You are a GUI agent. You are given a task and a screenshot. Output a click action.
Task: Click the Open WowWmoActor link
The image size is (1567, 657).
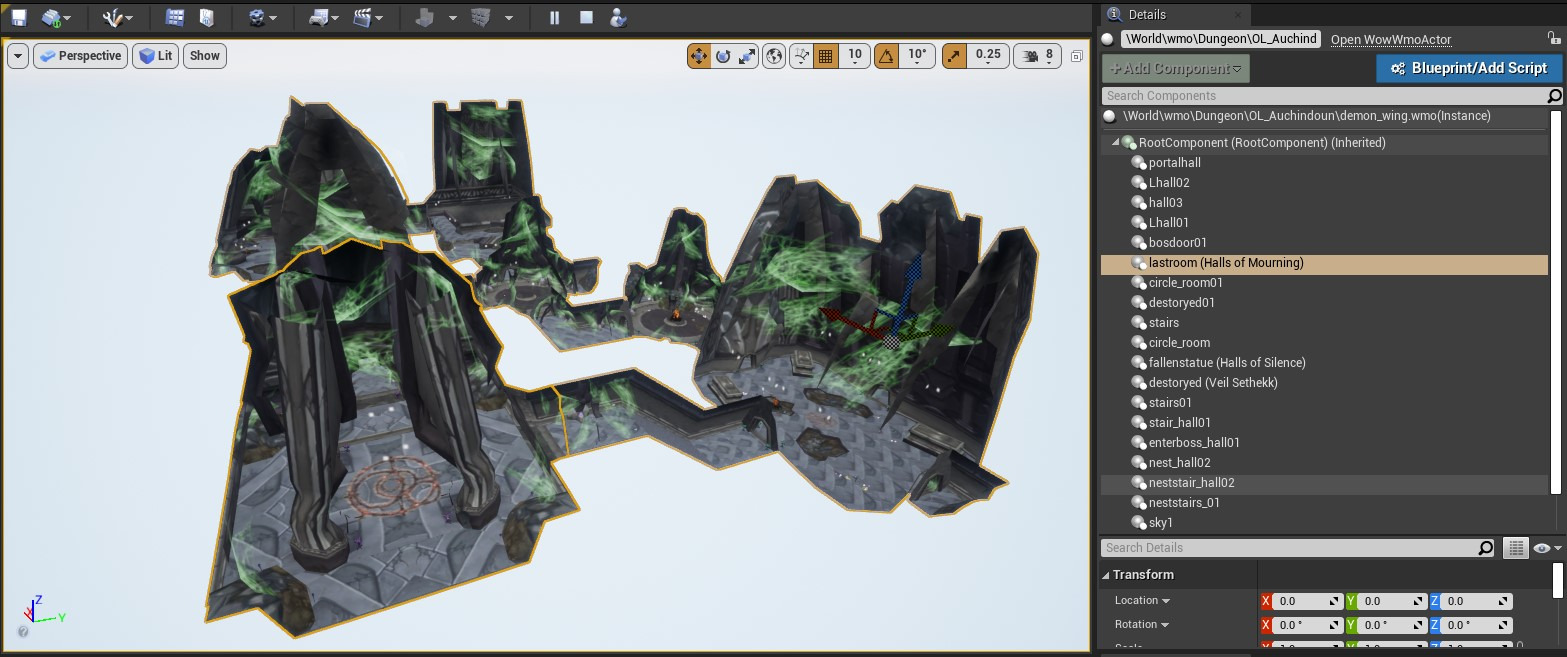[x=1390, y=40]
